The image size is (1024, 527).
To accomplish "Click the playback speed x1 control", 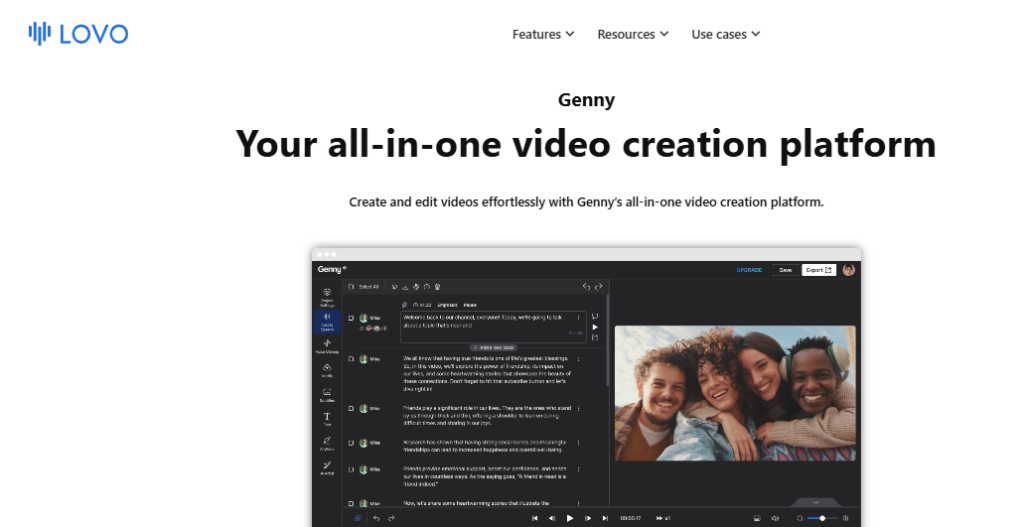I will pyautogui.click(x=664, y=518).
